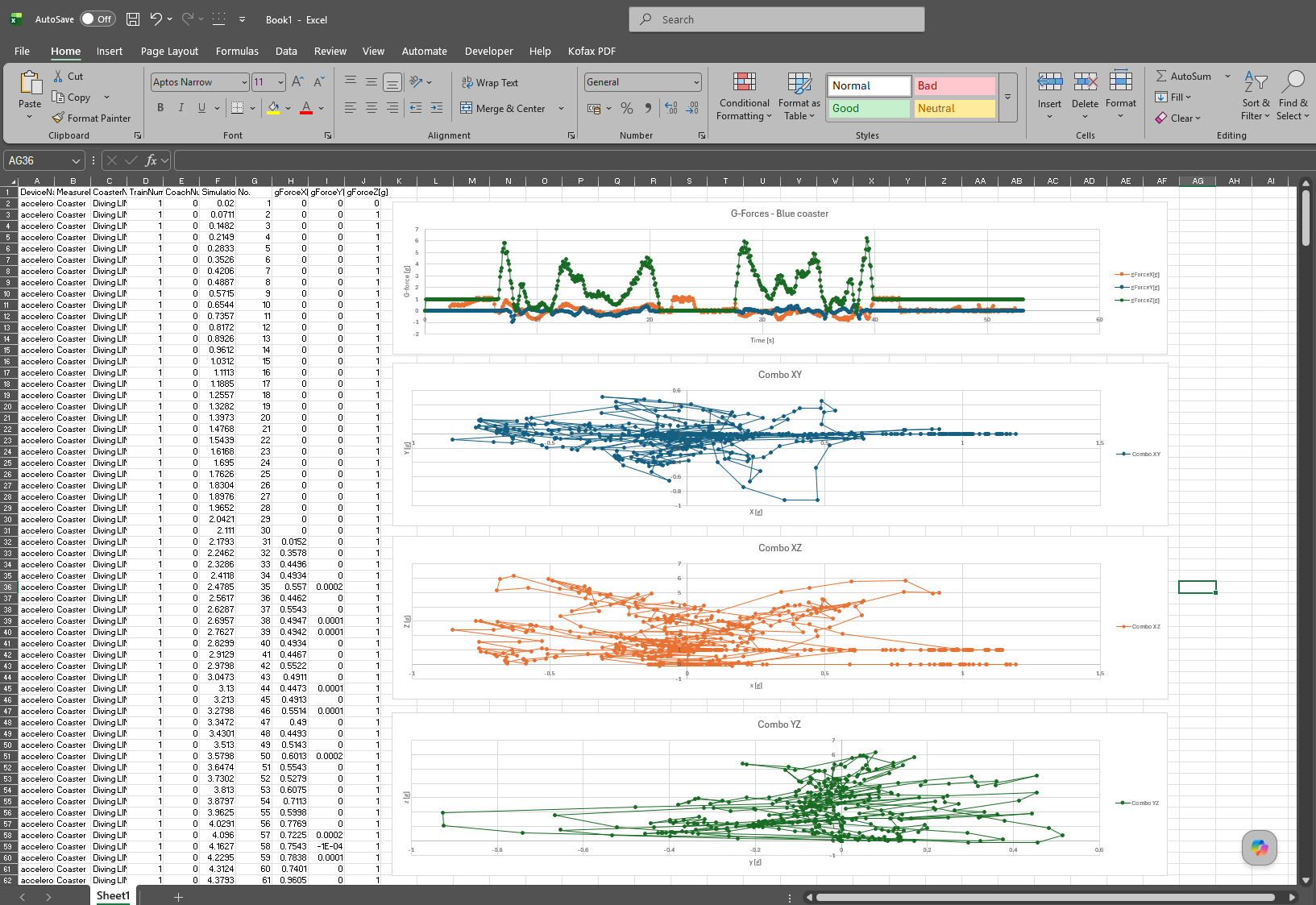Expand the cell Styles gallery
This screenshot has height=905, width=1316.
point(1007,97)
